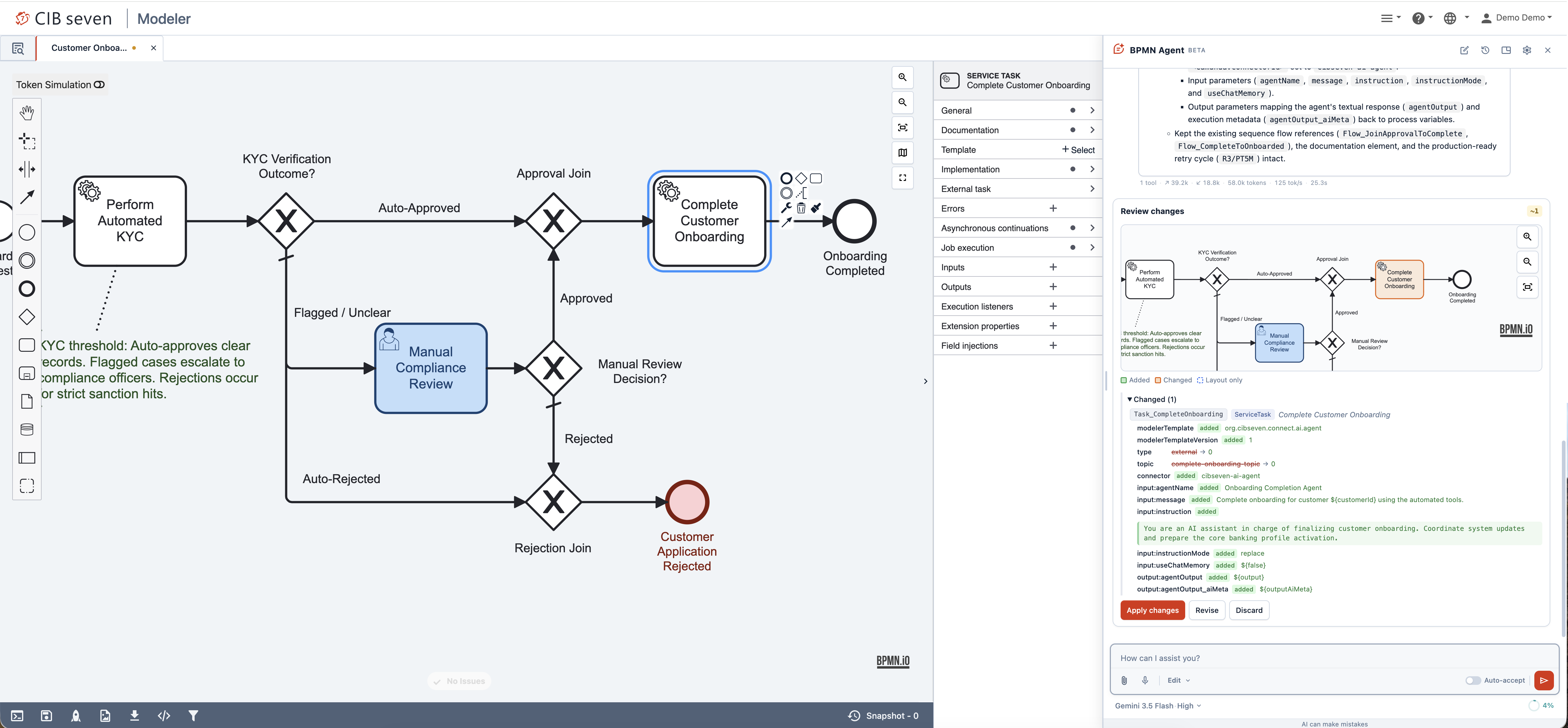
Task: Fit the diagram to the canvas viewport
Action: 903,127
